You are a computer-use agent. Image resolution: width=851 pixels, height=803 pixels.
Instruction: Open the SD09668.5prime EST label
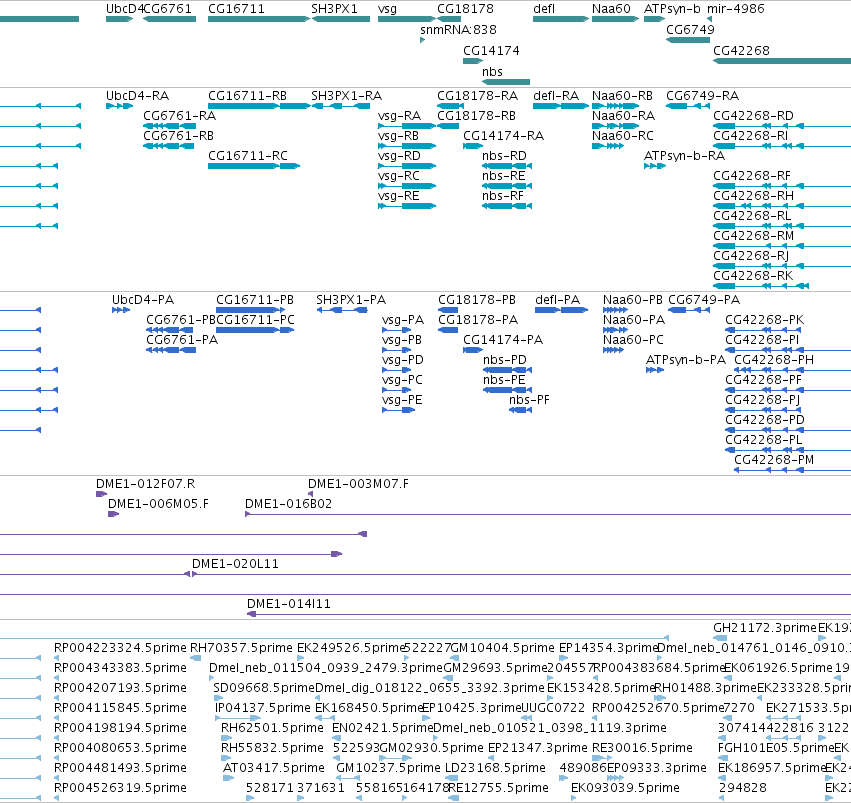coord(264,688)
